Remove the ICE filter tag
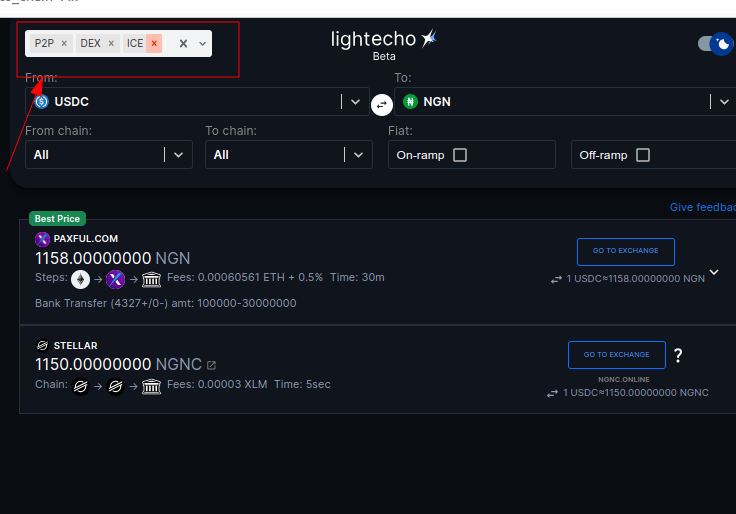Screen dimensions: 736x514 pyautogui.click(x=154, y=43)
